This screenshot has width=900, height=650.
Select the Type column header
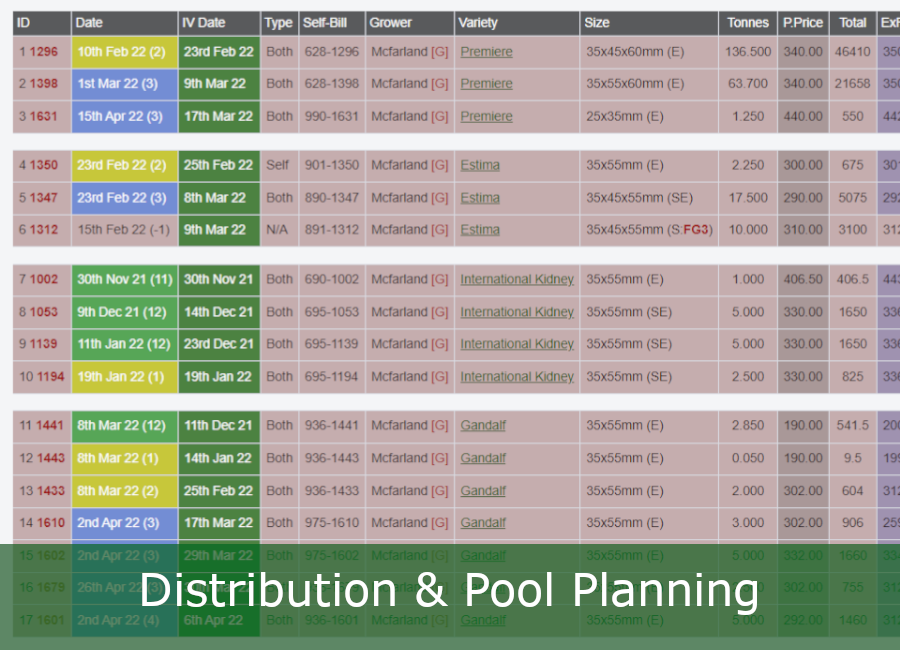click(x=278, y=23)
